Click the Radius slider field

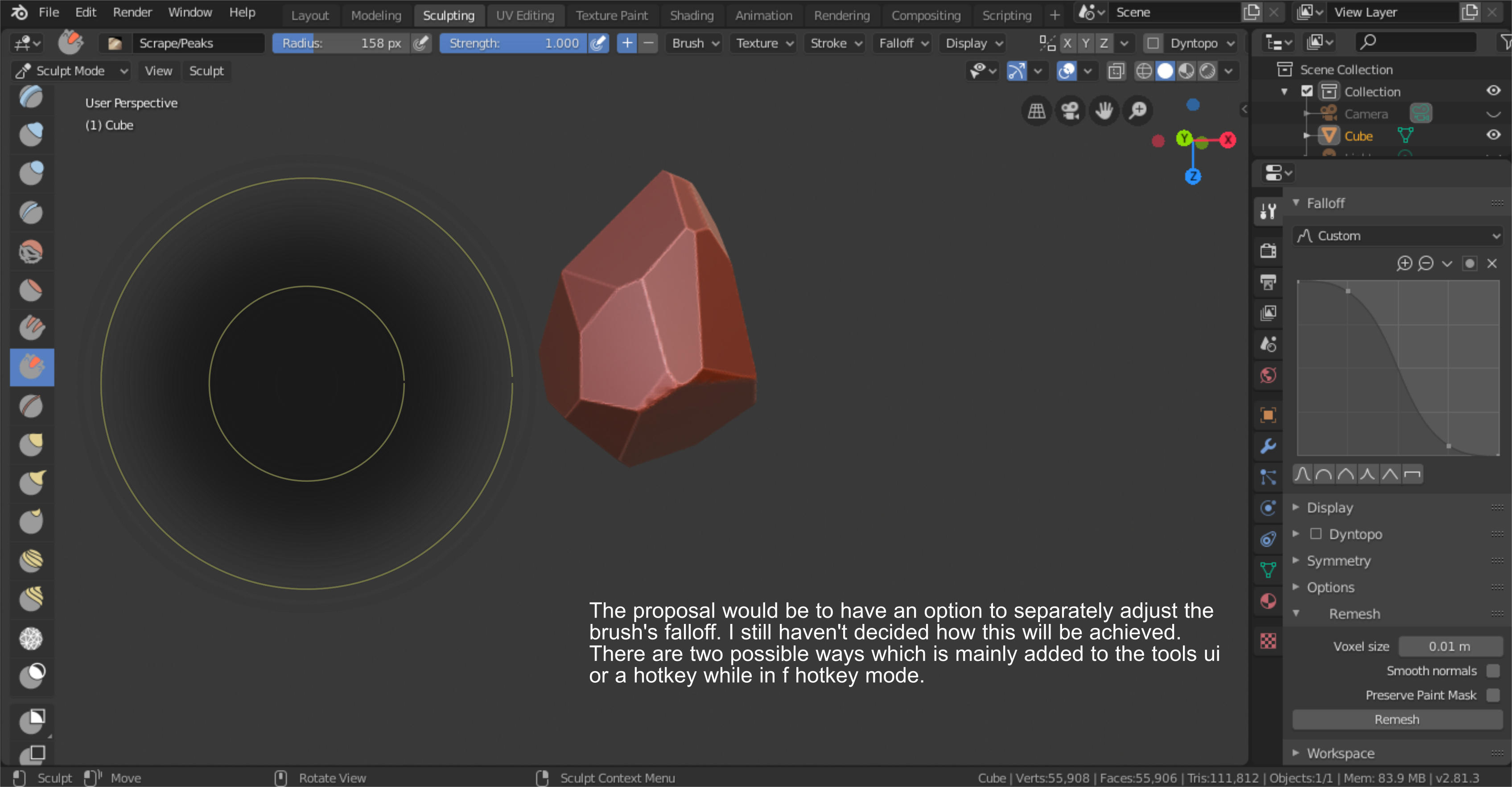click(x=341, y=43)
